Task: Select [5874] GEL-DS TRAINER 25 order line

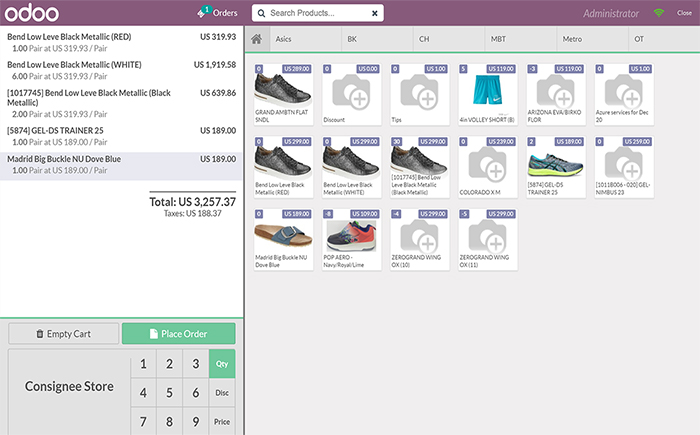Action: click(x=121, y=136)
